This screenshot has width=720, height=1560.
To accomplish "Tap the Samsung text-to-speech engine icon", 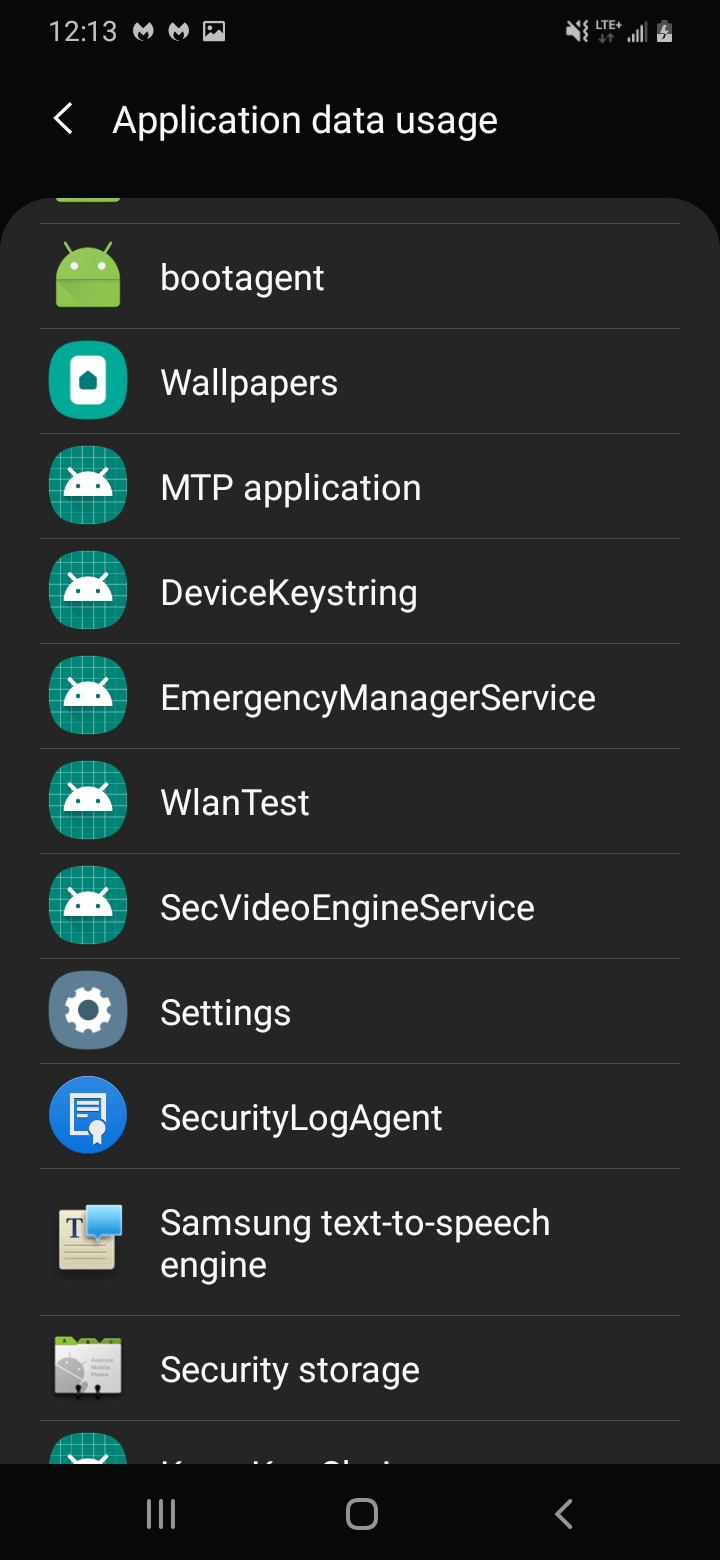I will pyautogui.click(x=88, y=1241).
